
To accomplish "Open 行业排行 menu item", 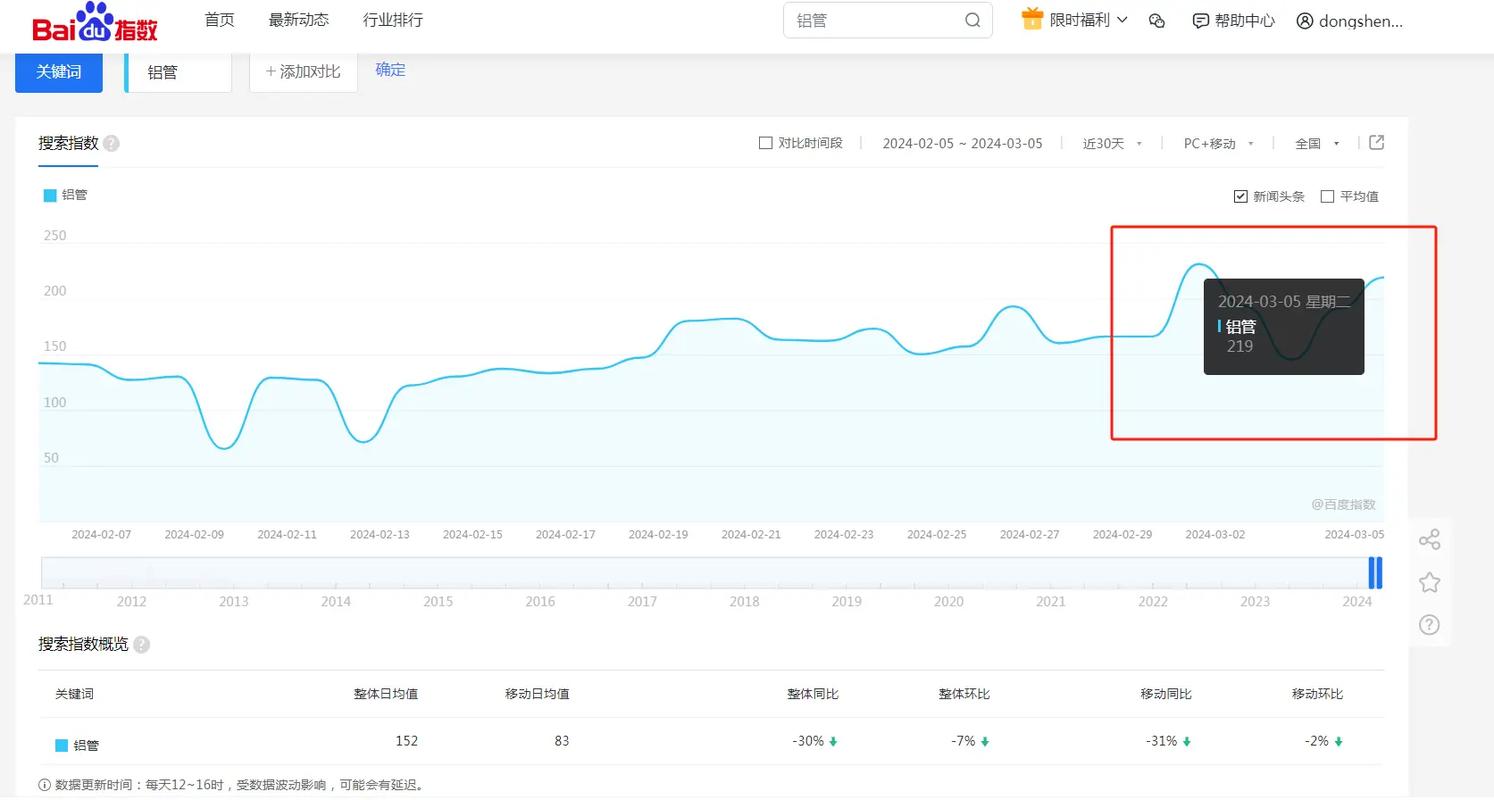I will [x=392, y=20].
